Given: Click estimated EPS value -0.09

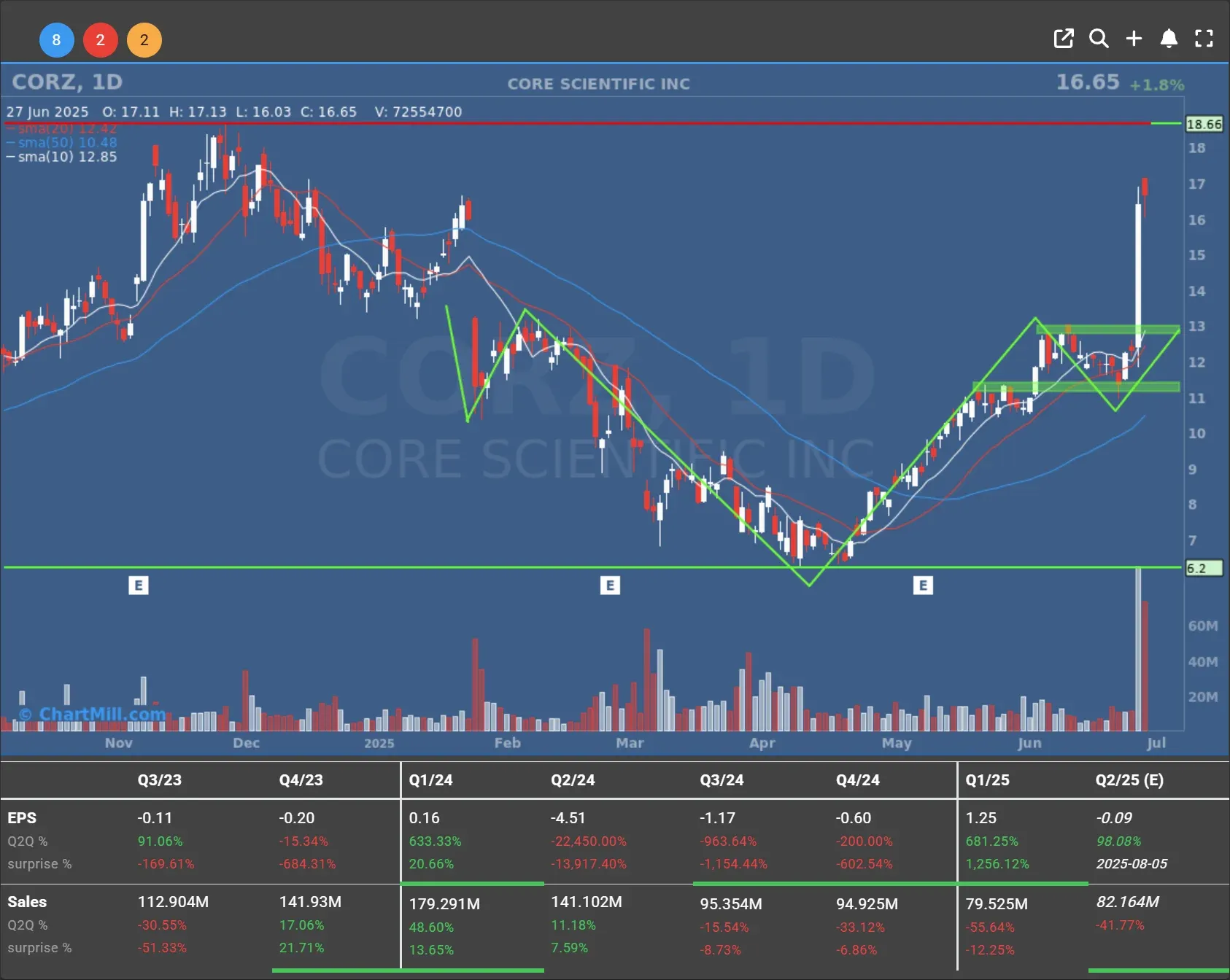Looking at the screenshot, I should click(x=1114, y=818).
